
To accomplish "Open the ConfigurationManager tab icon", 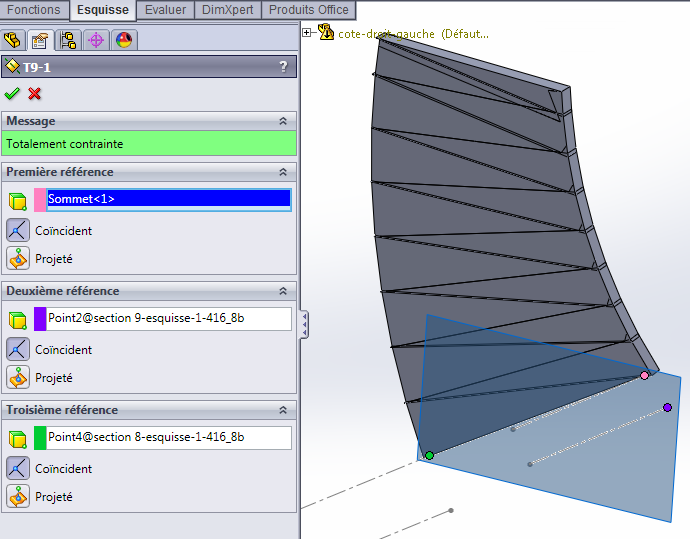I will (x=68, y=40).
